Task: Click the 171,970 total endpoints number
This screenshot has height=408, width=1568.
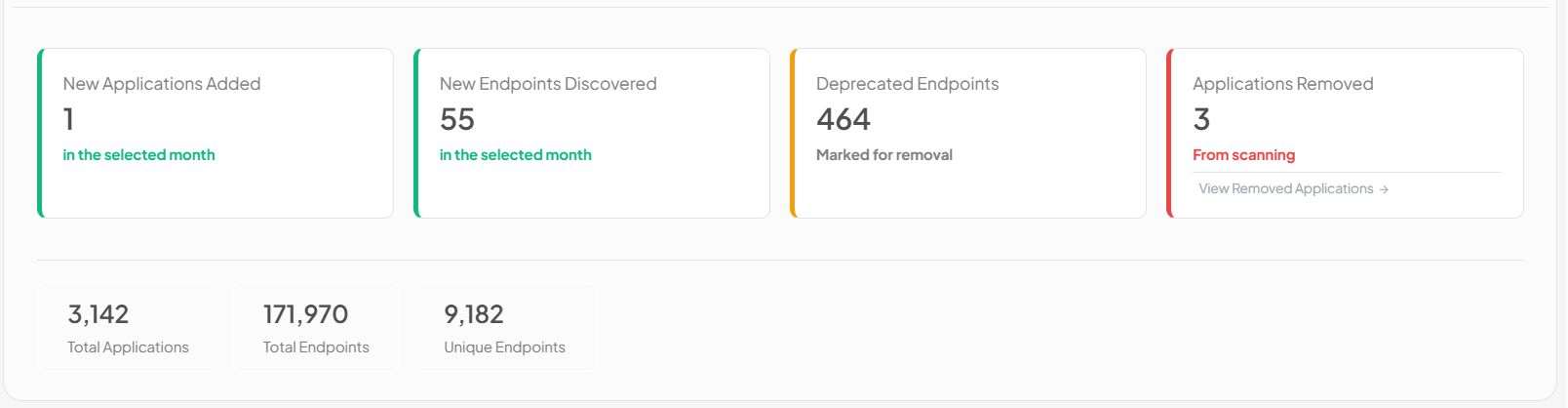Action: click(305, 314)
